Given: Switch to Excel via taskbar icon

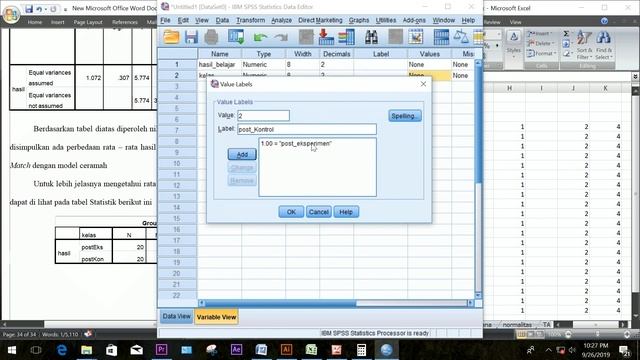Looking at the screenshot, I should (311, 350).
